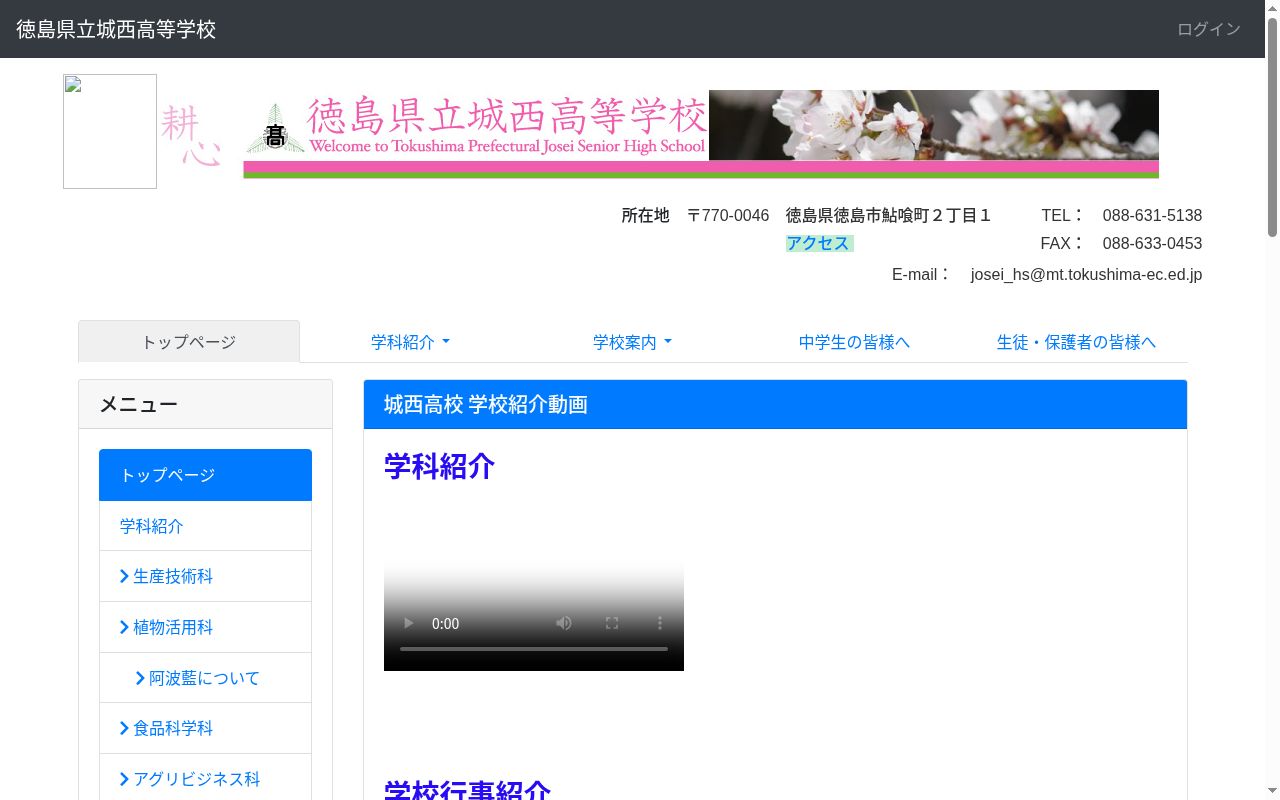Click the 学科紹介 heading above the video
The height and width of the screenshot is (800, 1280).
(439, 466)
